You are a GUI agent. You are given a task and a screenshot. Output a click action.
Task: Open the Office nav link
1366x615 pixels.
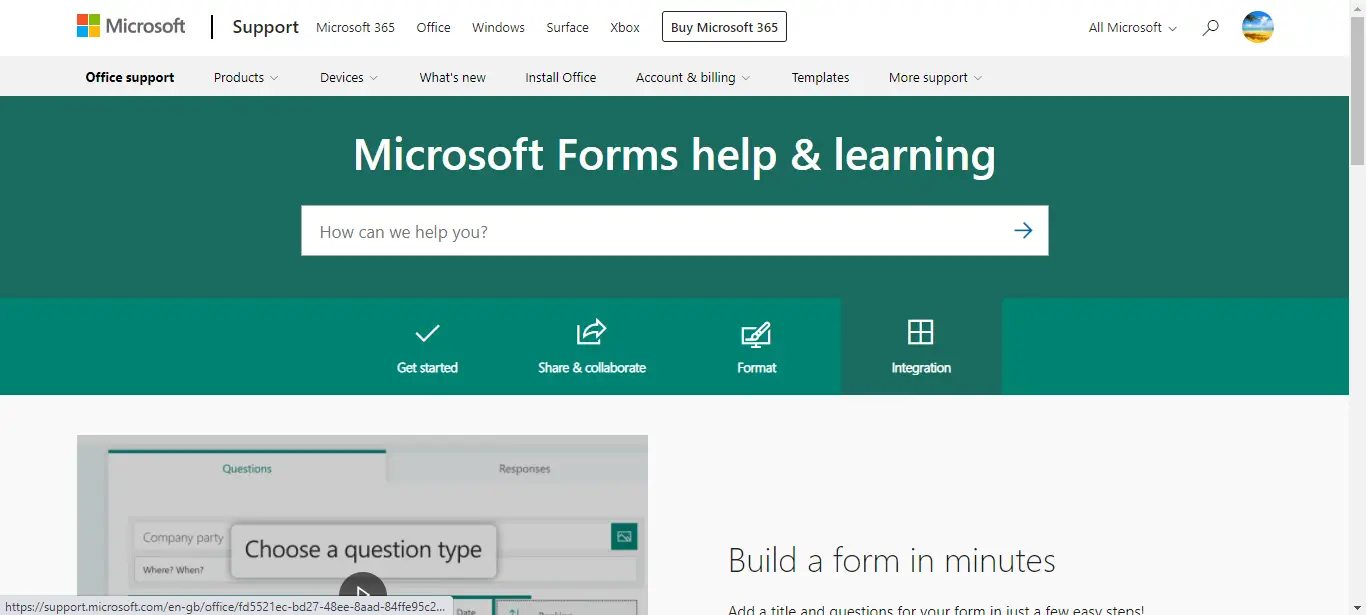point(433,28)
